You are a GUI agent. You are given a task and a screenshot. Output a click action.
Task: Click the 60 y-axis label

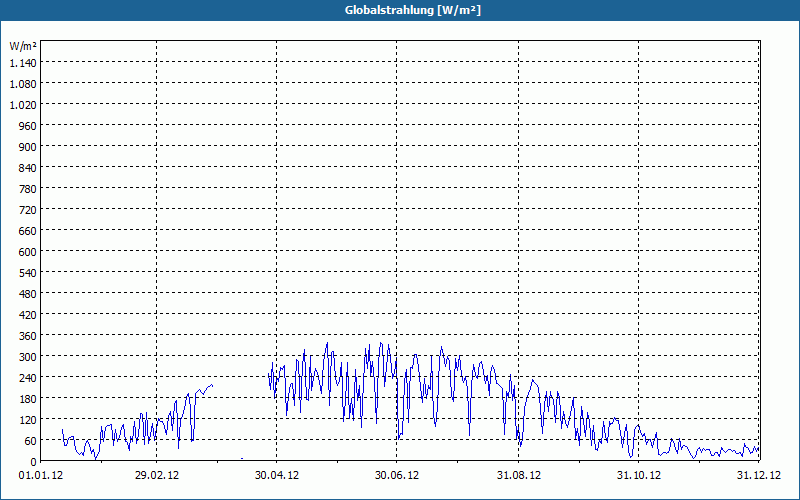(31, 441)
